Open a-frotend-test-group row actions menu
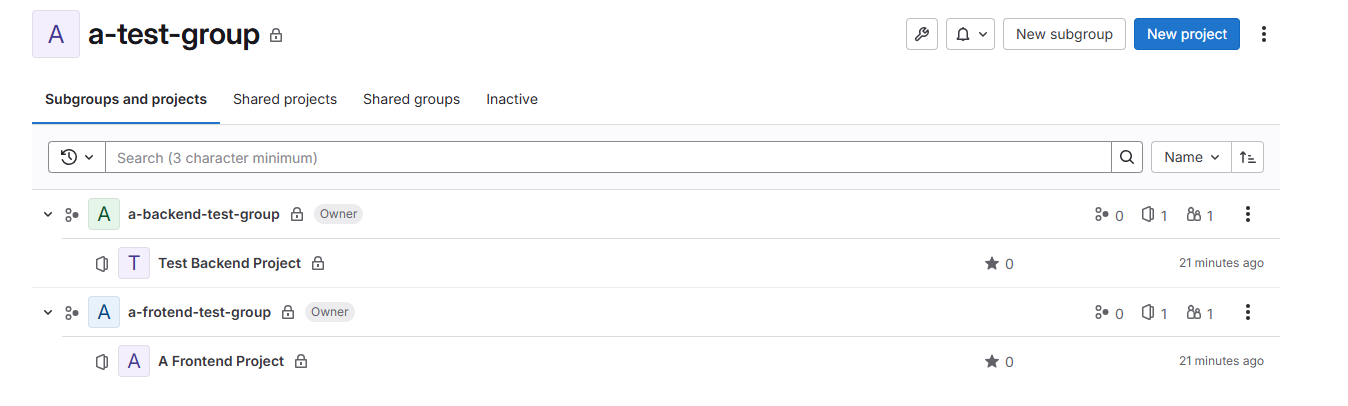Viewport: 1348px width, 406px height. [x=1247, y=312]
